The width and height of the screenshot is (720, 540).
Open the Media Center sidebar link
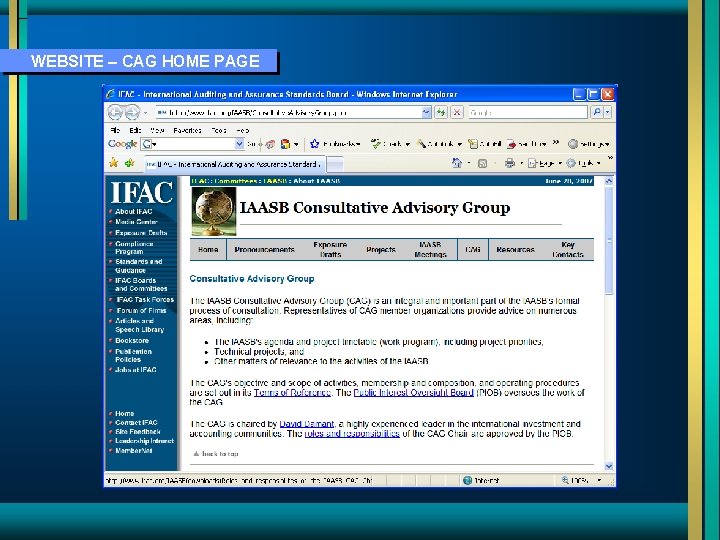click(x=136, y=222)
